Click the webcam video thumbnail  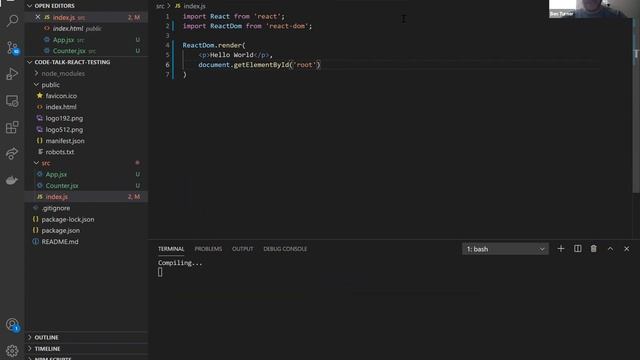(x=594, y=9)
